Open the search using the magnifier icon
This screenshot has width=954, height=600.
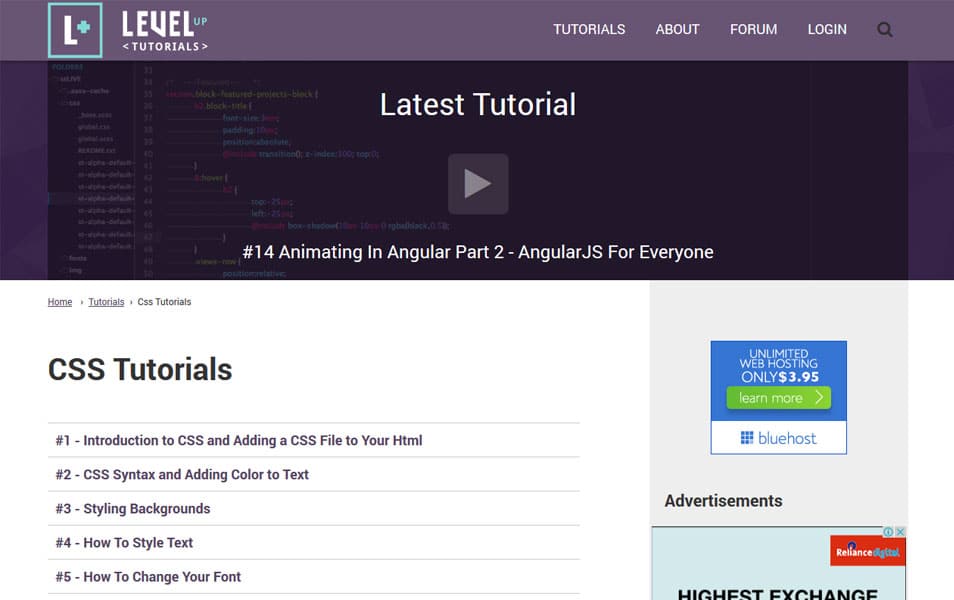[x=884, y=29]
